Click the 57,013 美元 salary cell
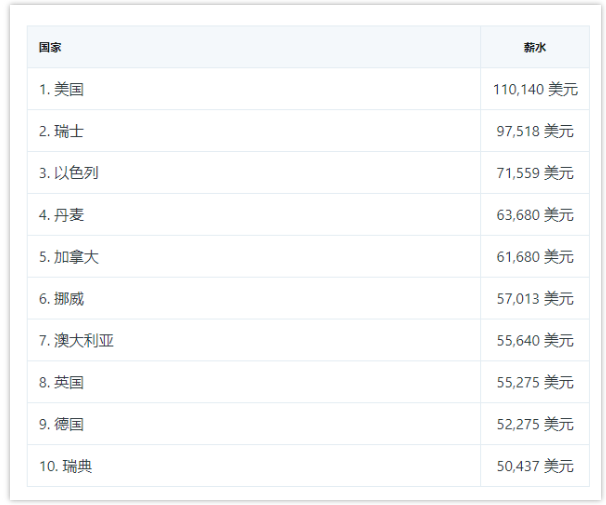This screenshot has height=505, width=606. (x=535, y=298)
